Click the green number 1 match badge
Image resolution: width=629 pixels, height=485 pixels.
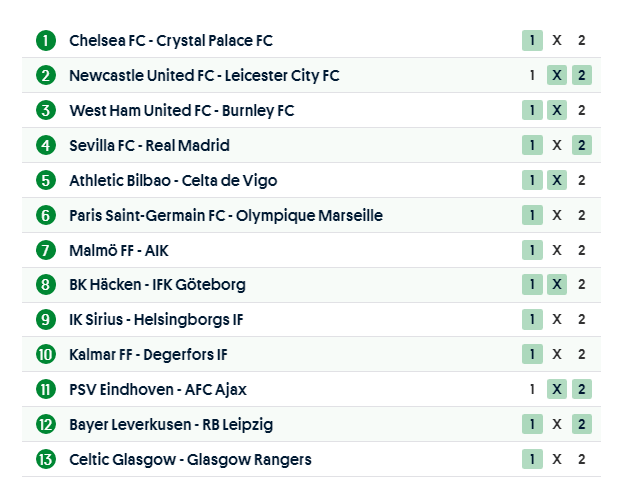click(46, 41)
